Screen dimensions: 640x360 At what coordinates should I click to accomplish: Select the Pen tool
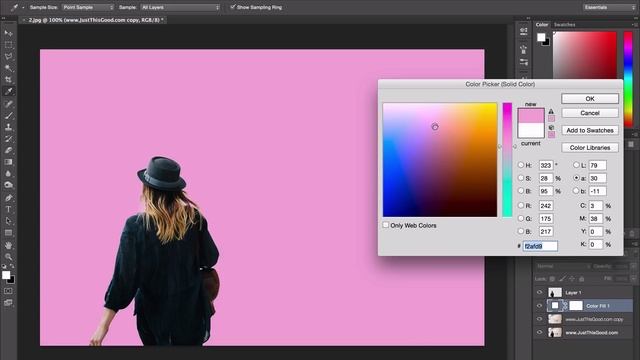click(x=8, y=198)
